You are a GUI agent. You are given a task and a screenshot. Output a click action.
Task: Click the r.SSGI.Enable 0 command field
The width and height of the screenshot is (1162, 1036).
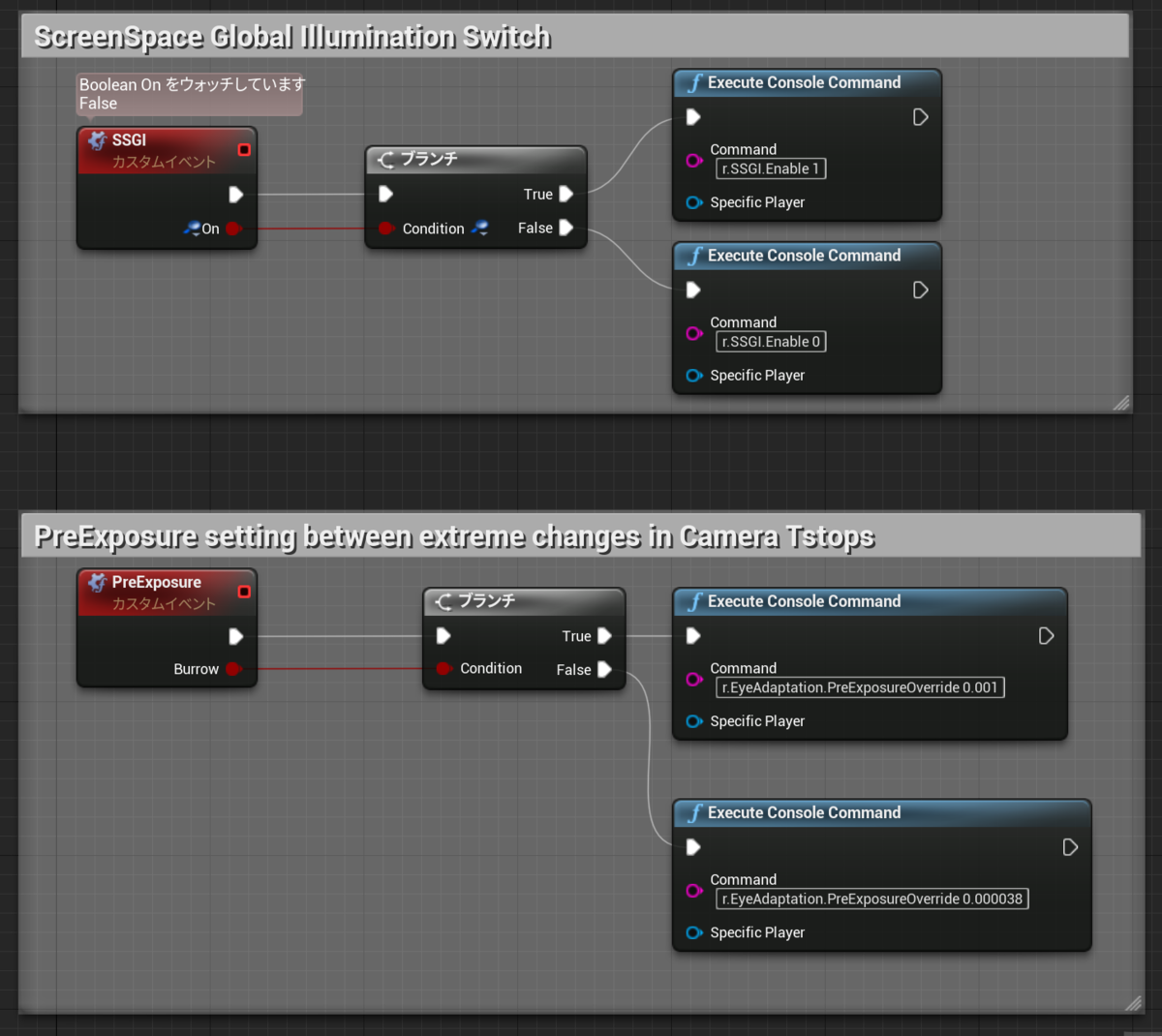click(x=771, y=342)
